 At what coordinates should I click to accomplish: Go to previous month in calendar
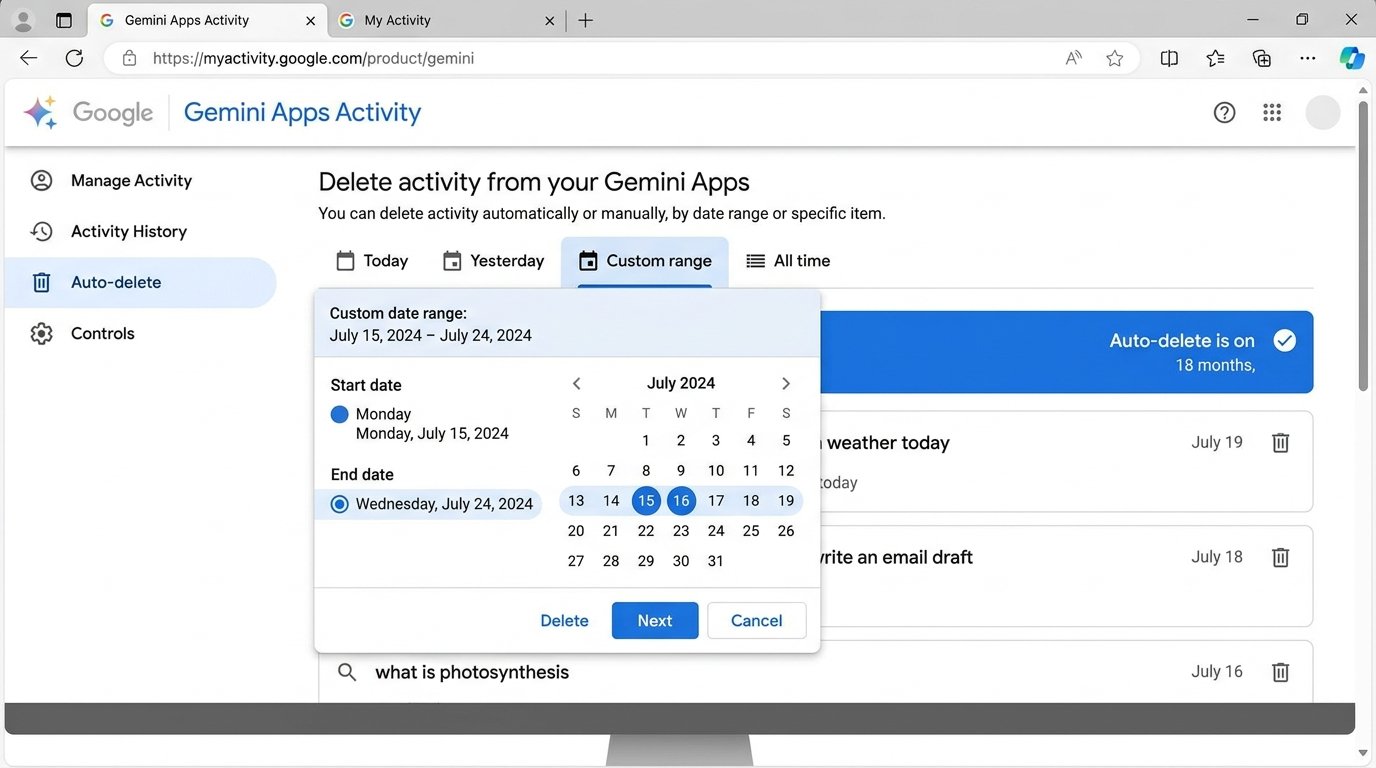(x=576, y=383)
